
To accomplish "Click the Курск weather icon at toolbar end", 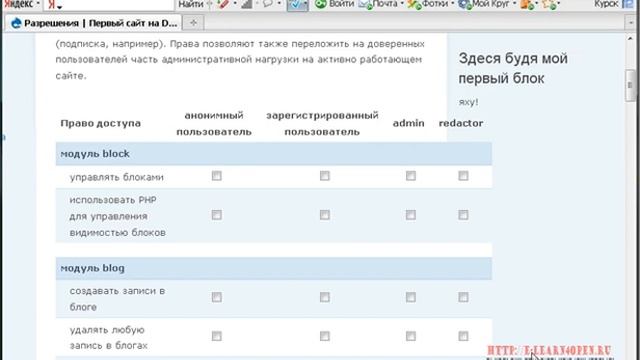I will point(628,4).
